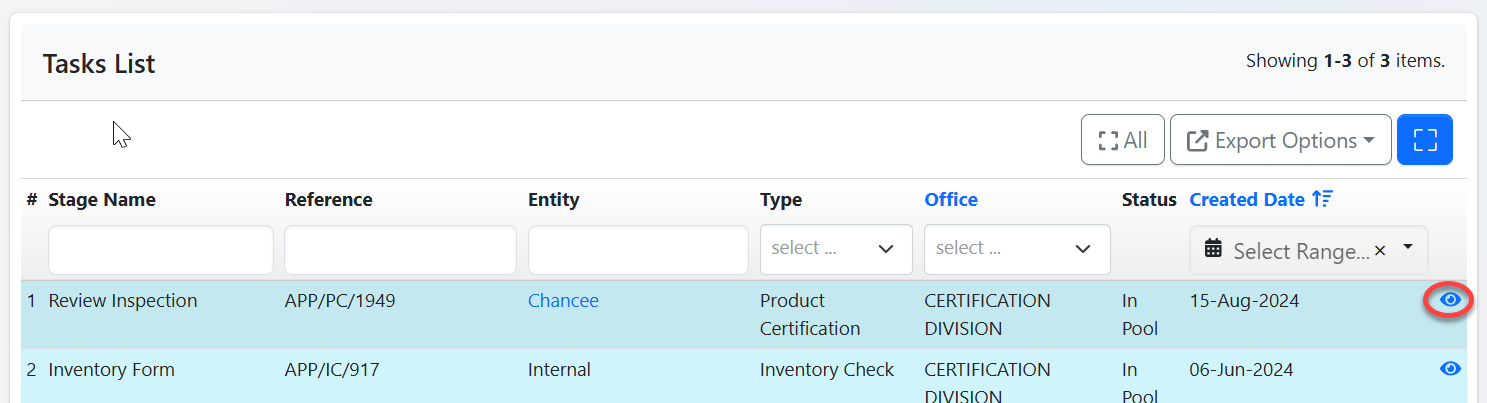Select the APP/PC/1949 reference cell
Image resolution: width=1487 pixels, height=403 pixels.
[339, 301]
